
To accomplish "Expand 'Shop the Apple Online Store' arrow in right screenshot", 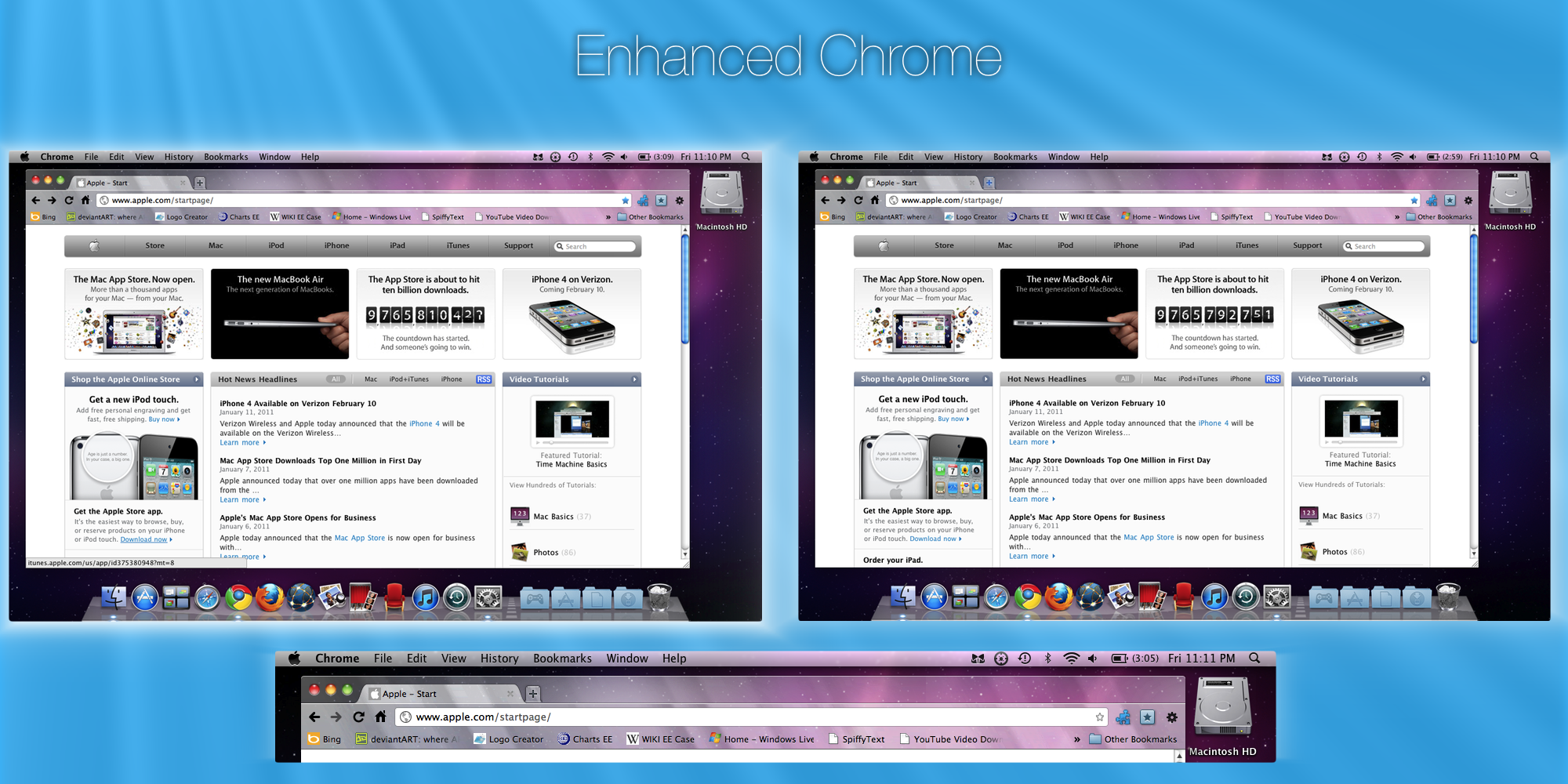I will click(x=986, y=379).
